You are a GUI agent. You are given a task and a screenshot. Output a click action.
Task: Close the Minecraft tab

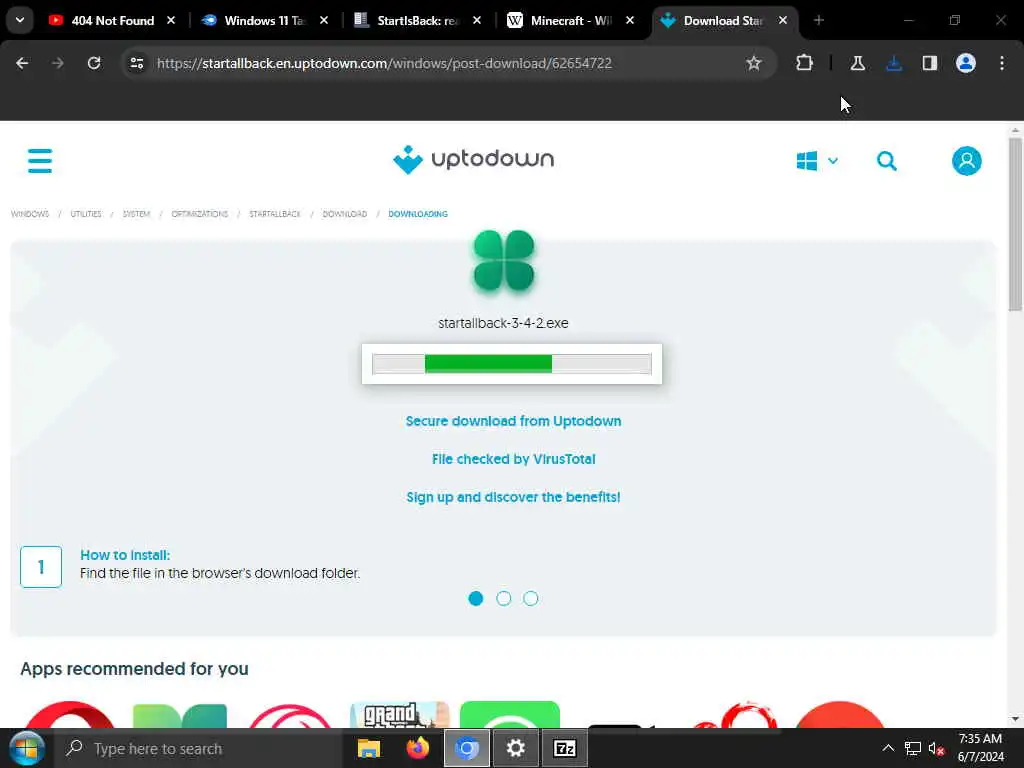coord(630,20)
